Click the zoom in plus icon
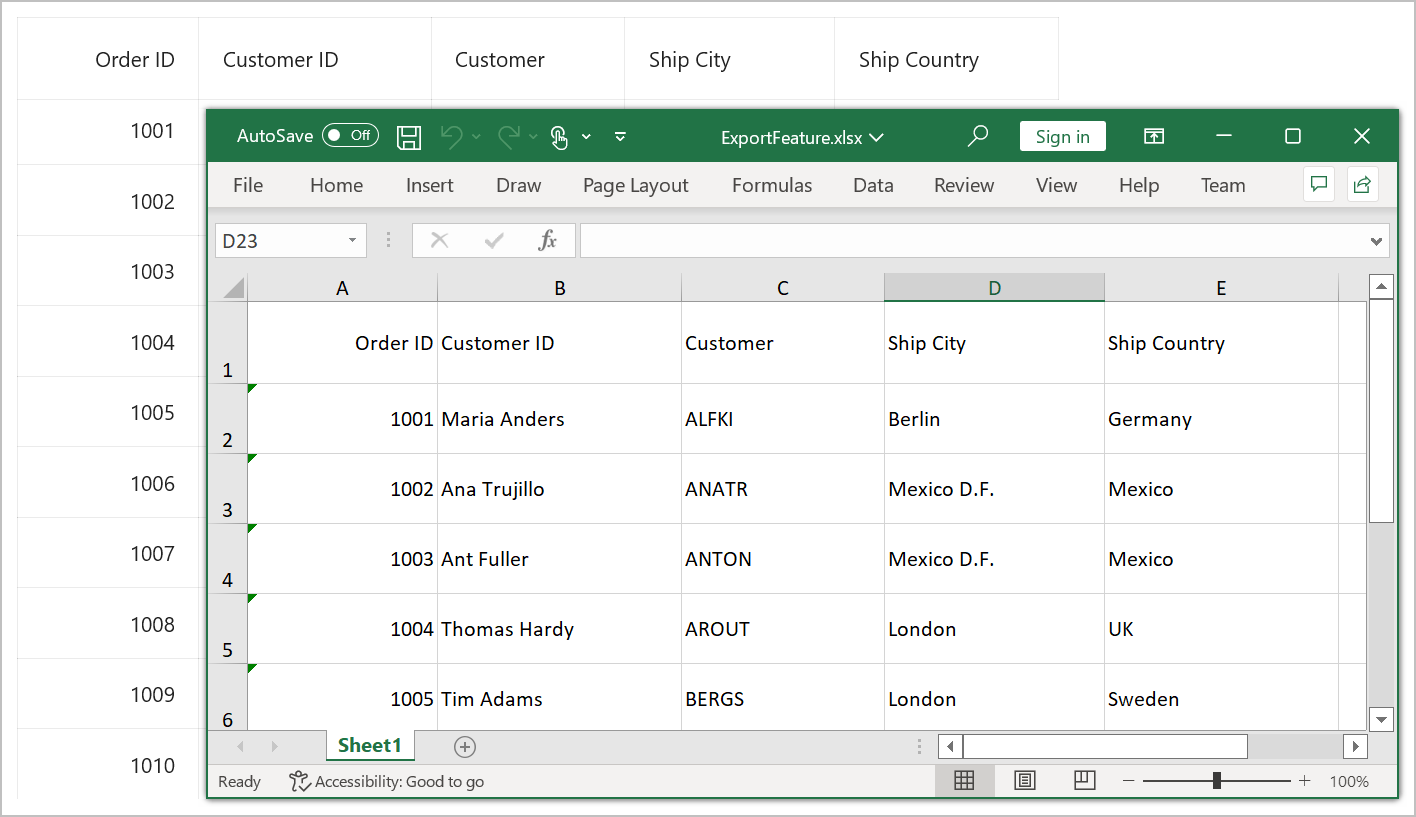 pos(1304,781)
